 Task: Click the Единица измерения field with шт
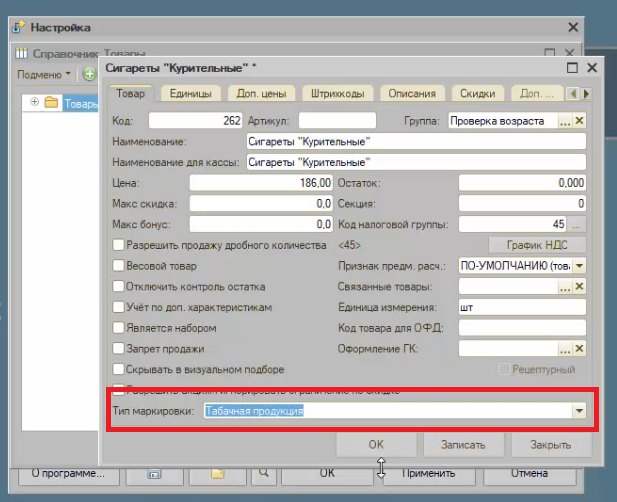[x=522, y=307]
